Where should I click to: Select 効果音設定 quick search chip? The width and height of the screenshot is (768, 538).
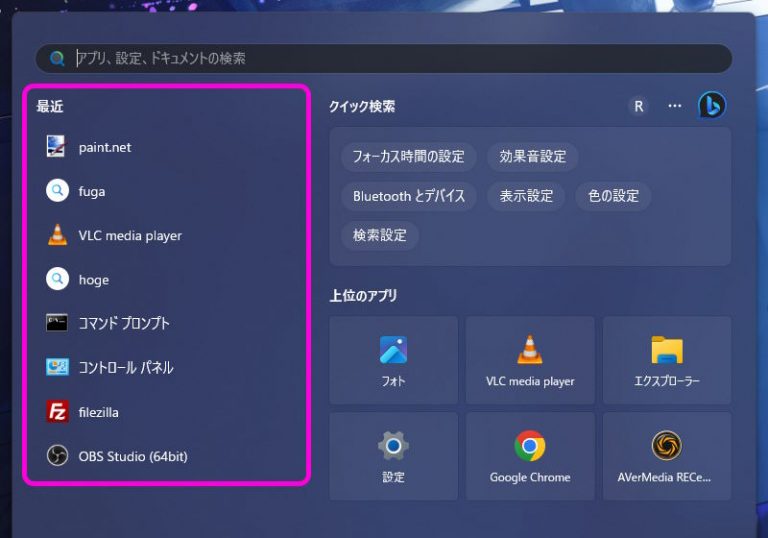coord(533,157)
